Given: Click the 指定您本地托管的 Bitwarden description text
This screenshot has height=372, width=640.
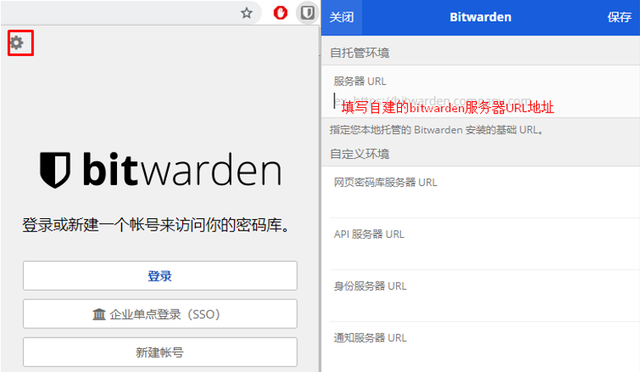Looking at the screenshot, I should pyautogui.click(x=436, y=130).
